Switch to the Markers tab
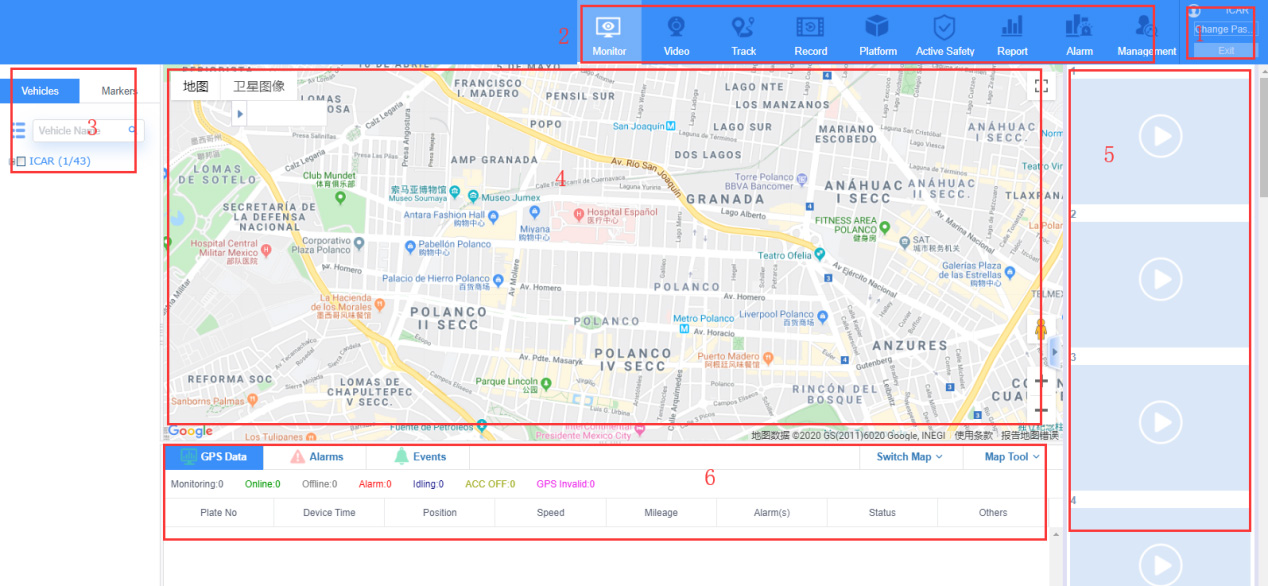 click(119, 91)
